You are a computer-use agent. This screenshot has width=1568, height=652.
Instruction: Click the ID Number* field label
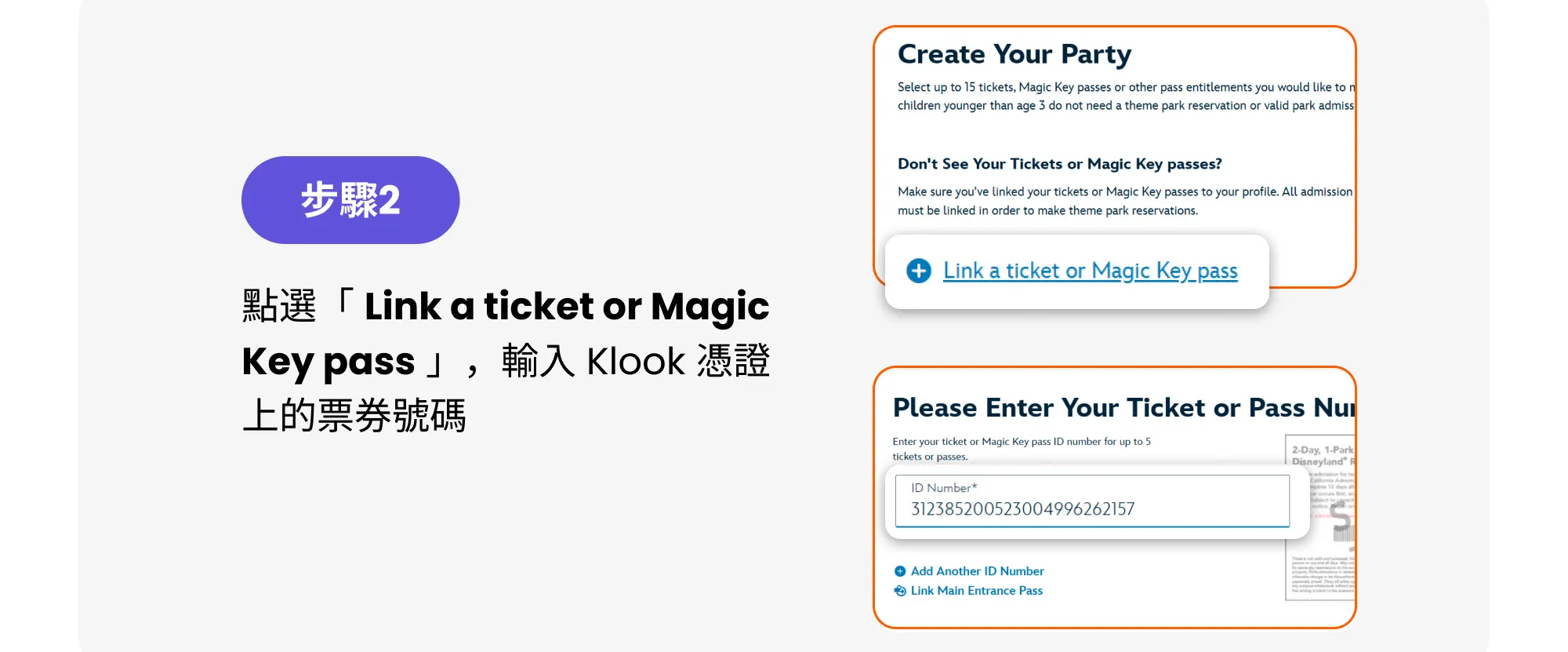click(x=944, y=488)
